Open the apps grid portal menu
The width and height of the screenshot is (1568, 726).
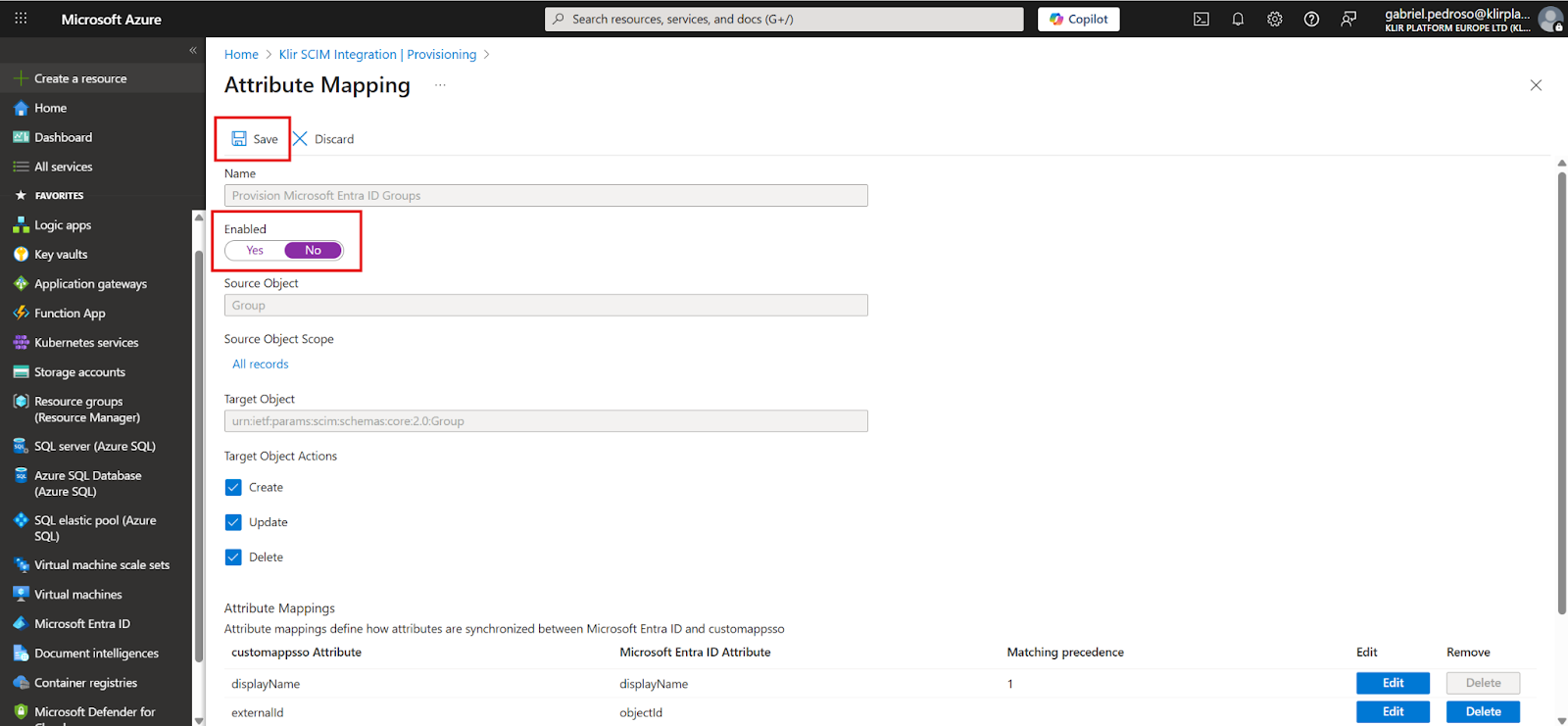(21, 19)
